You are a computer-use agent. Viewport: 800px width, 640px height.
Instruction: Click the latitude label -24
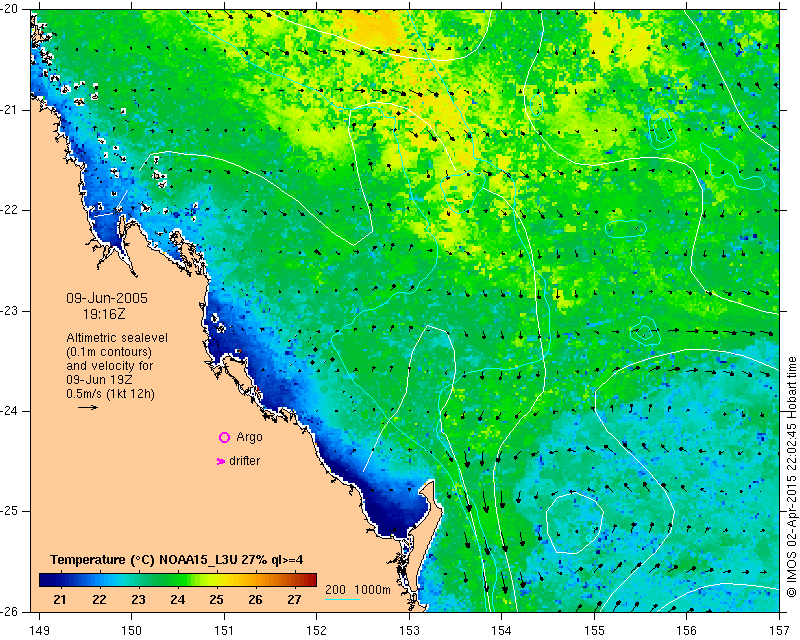[x=9, y=411]
